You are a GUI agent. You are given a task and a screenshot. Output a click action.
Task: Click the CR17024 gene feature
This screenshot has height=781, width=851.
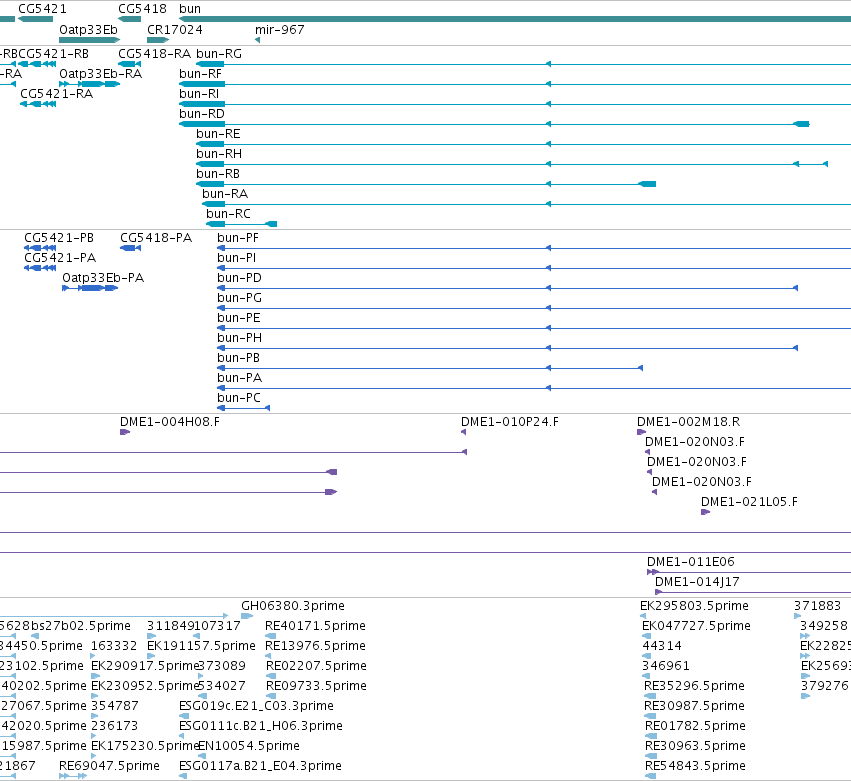tap(158, 40)
